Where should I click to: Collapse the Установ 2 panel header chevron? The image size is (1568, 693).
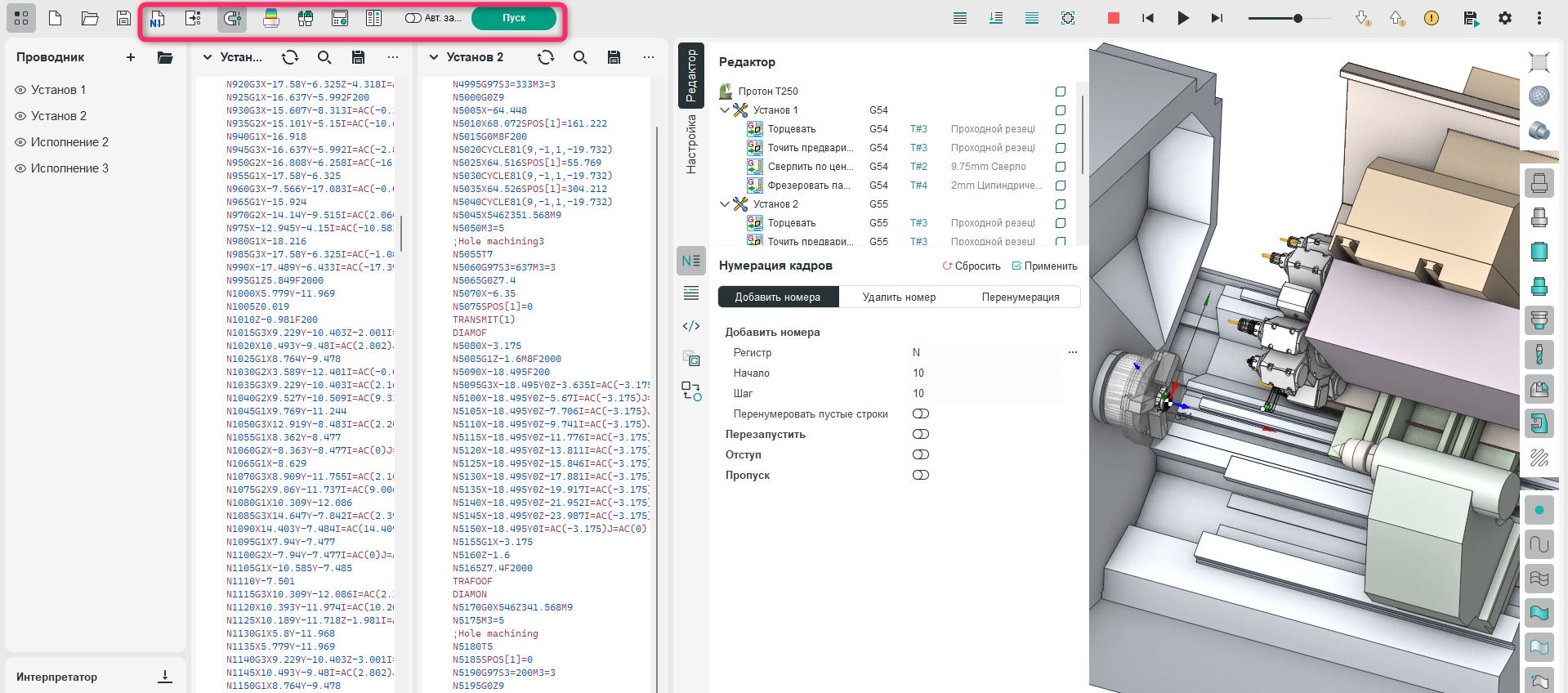(x=434, y=57)
